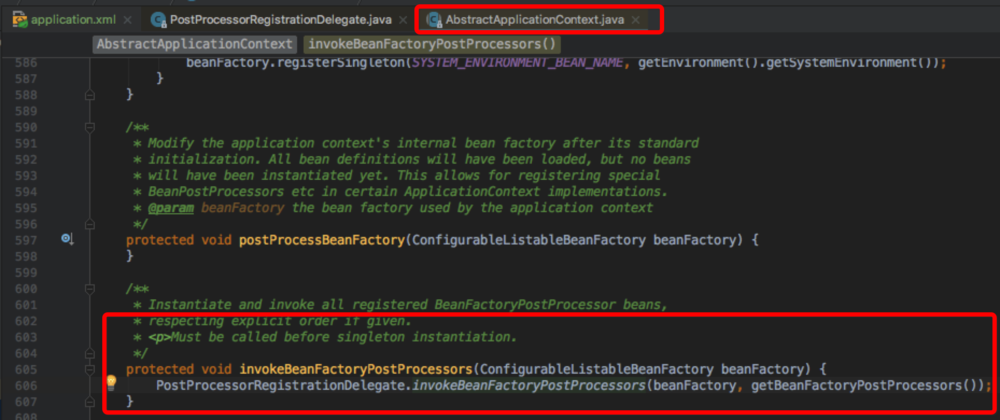The height and width of the screenshot is (420, 1000).
Task: Click the AbstractApplicationContext.java class icon
Action: click(x=434, y=20)
